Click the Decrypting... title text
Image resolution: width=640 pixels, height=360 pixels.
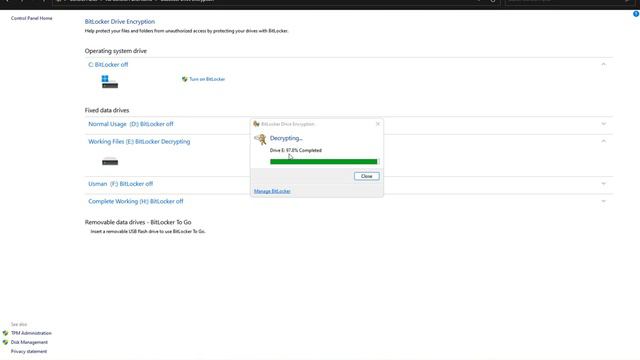286,138
